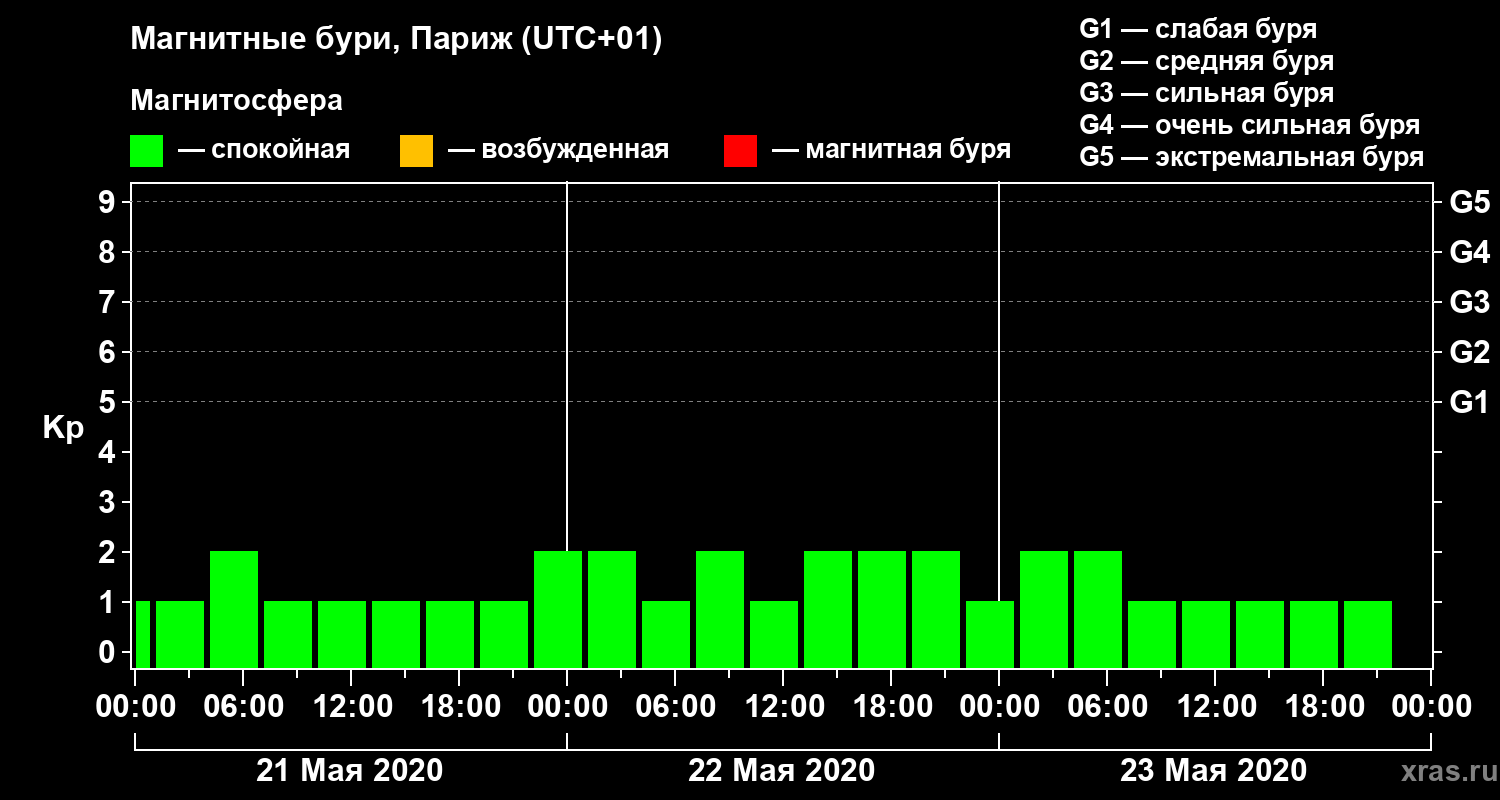Click the 'Магнитосфера' heading
This screenshot has width=1500, height=800.
pyautogui.click(x=236, y=101)
